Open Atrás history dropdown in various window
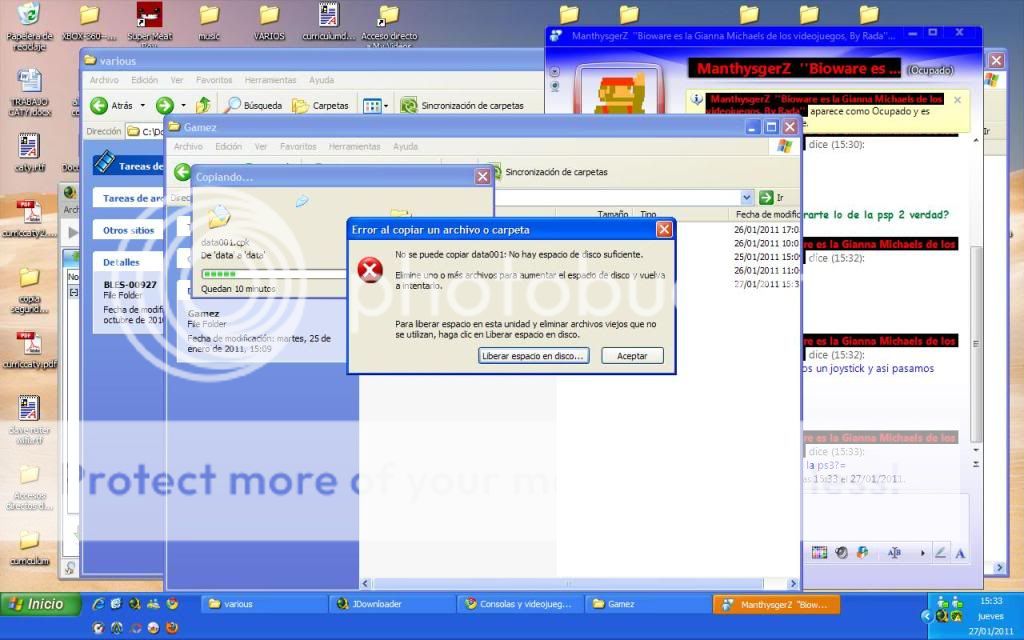Viewport: 1024px width, 640px height. click(x=142, y=105)
